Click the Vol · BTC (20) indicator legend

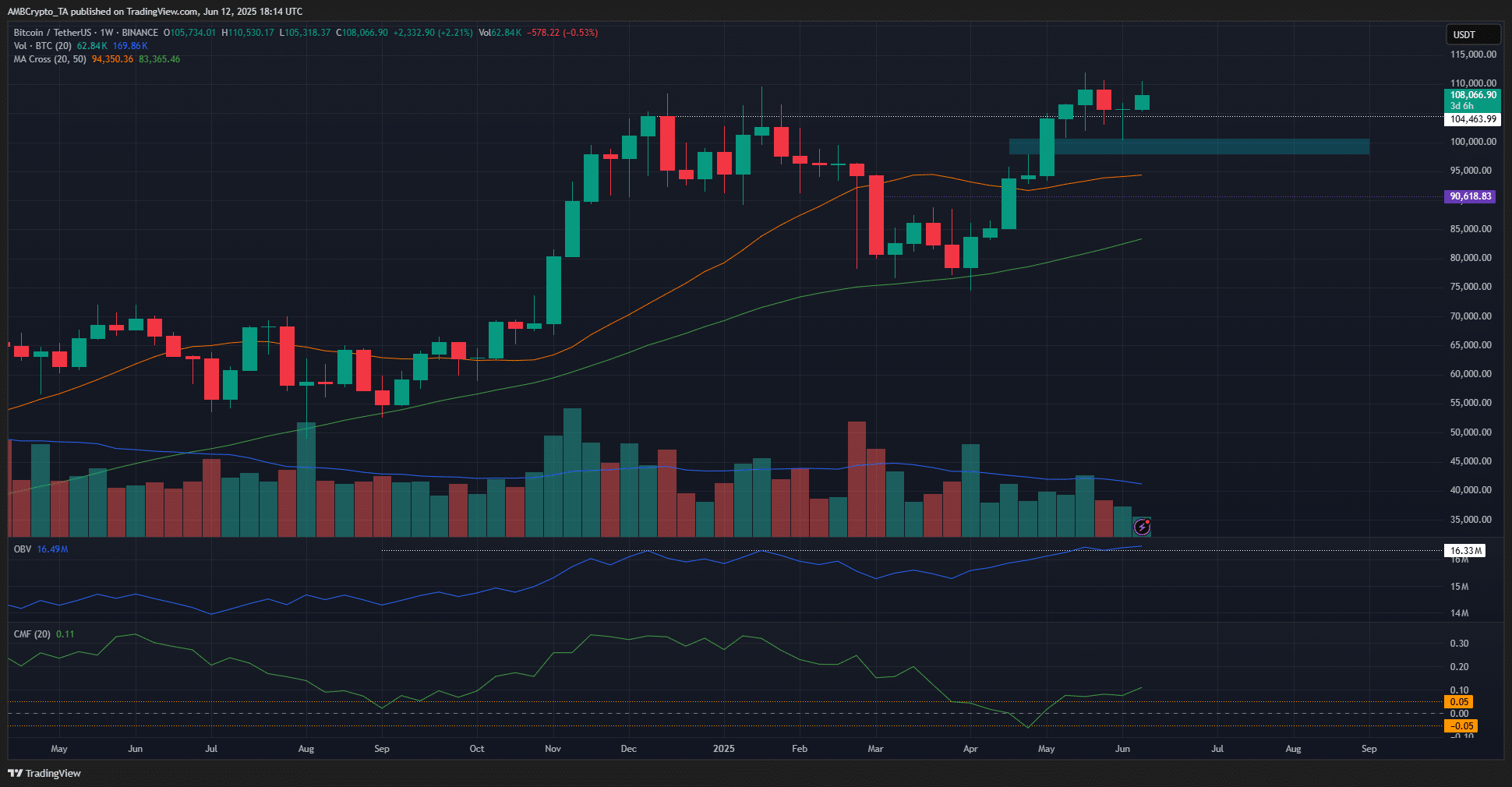(42, 46)
